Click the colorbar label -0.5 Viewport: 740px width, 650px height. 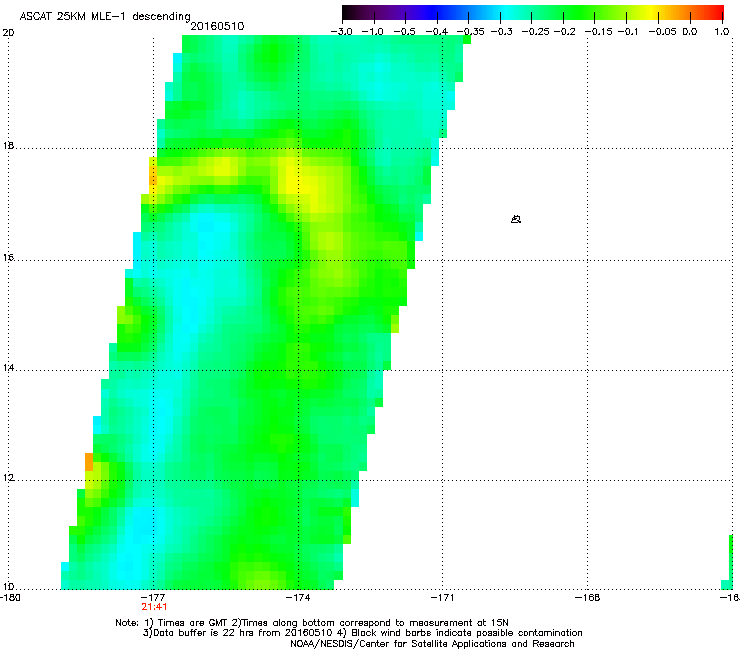[x=404, y=32]
